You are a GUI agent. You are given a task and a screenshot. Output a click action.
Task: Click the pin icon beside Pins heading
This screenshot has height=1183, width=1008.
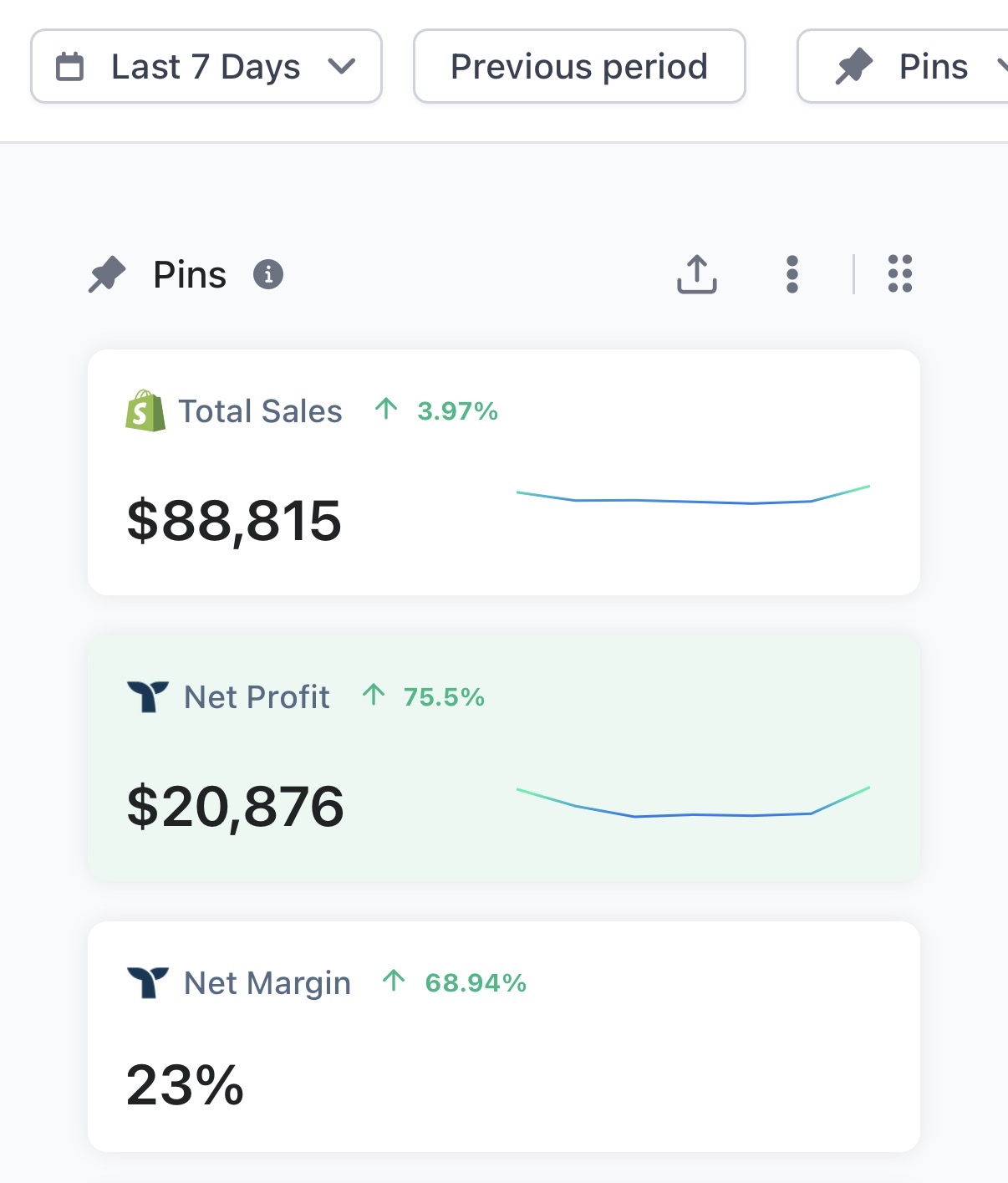tap(107, 275)
